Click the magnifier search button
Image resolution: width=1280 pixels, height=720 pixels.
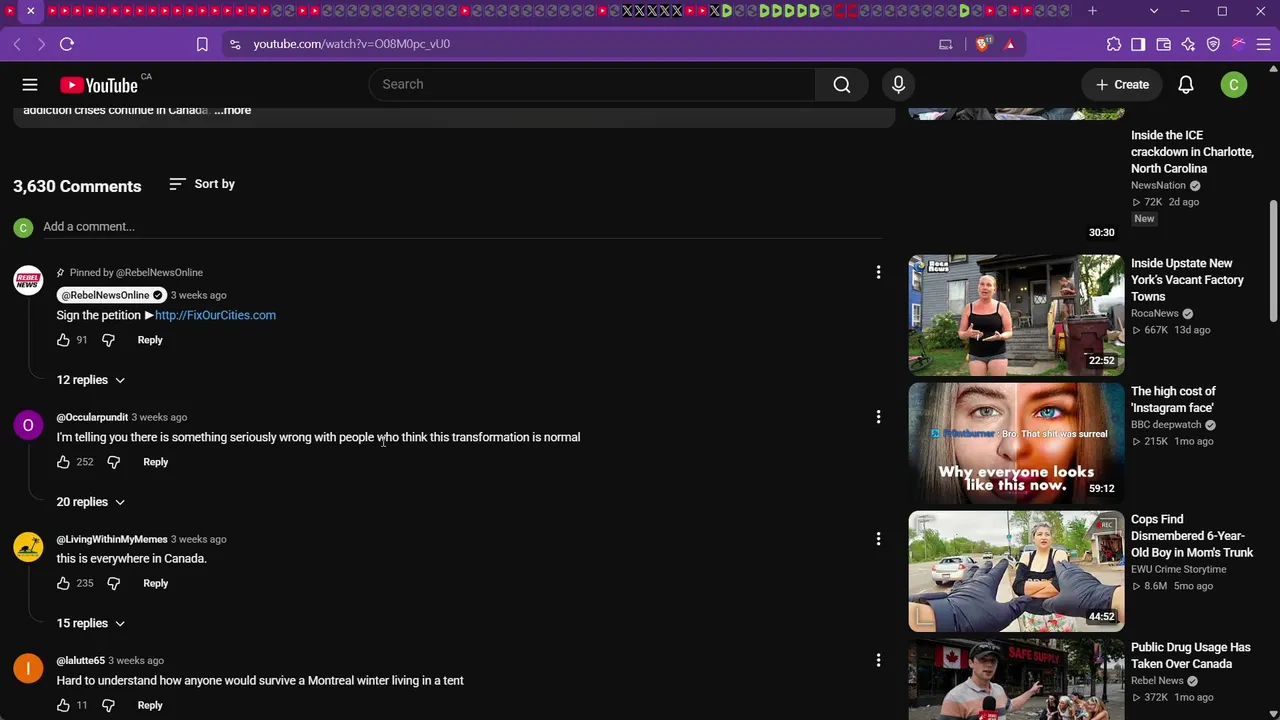pyautogui.click(x=842, y=84)
